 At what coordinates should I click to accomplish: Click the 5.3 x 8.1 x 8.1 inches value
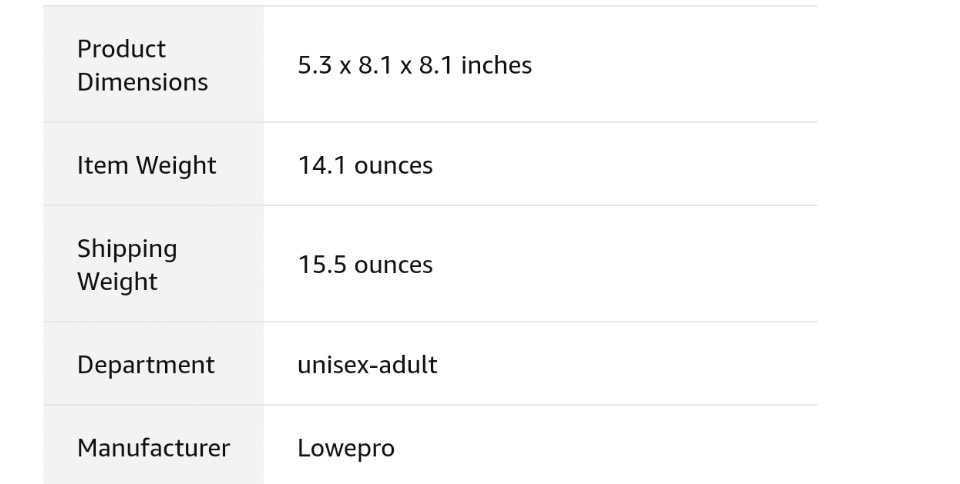tap(414, 66)
